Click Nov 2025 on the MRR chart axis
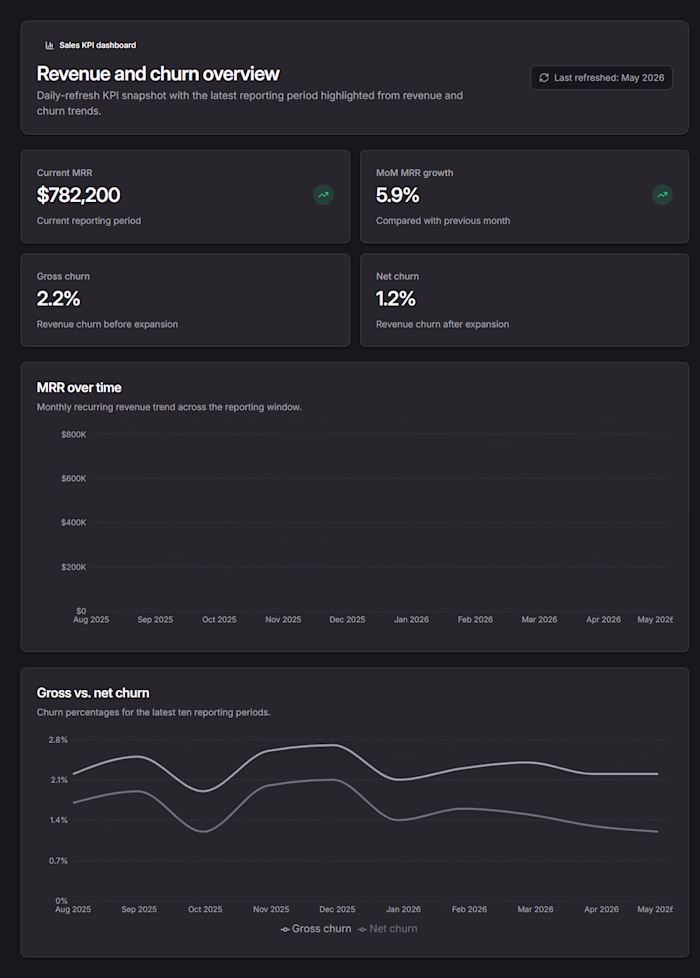The height and width of the screenshot is (978, 700). click(x=283, y=619)
